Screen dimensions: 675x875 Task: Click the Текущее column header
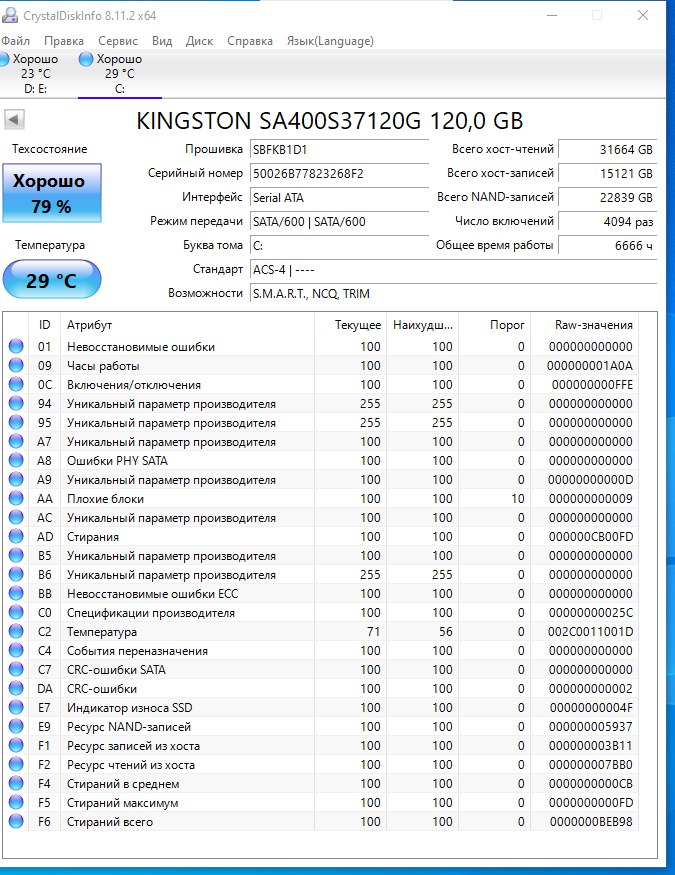point(350,325)
